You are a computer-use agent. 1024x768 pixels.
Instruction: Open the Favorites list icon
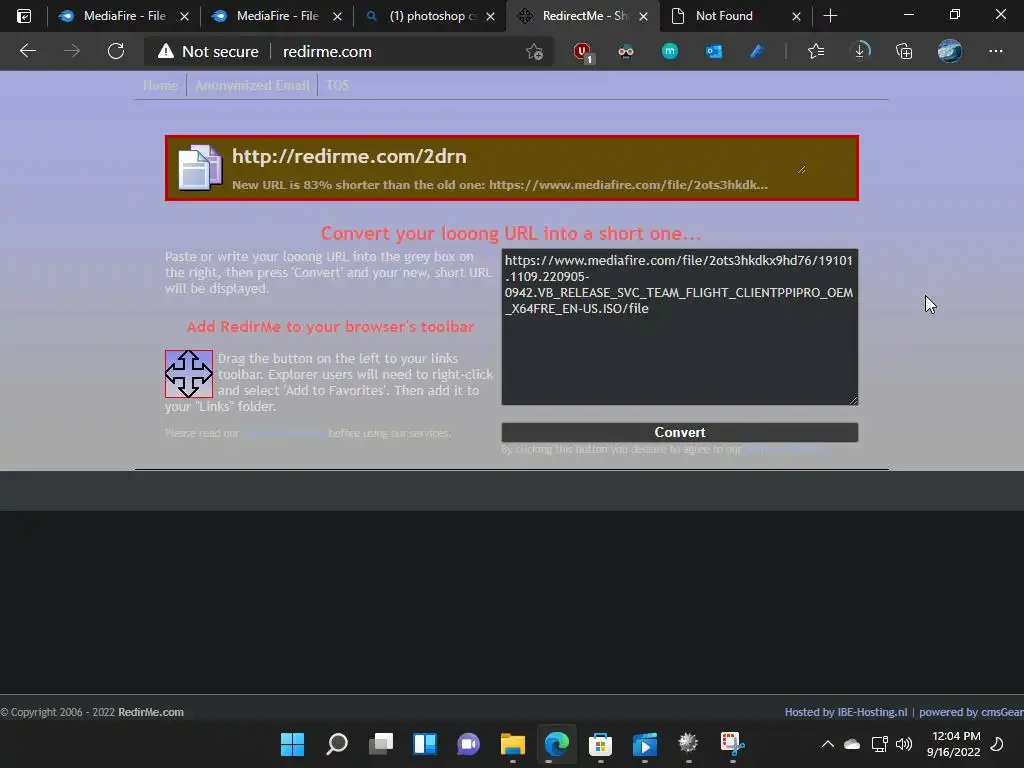[x=816, y=52]
